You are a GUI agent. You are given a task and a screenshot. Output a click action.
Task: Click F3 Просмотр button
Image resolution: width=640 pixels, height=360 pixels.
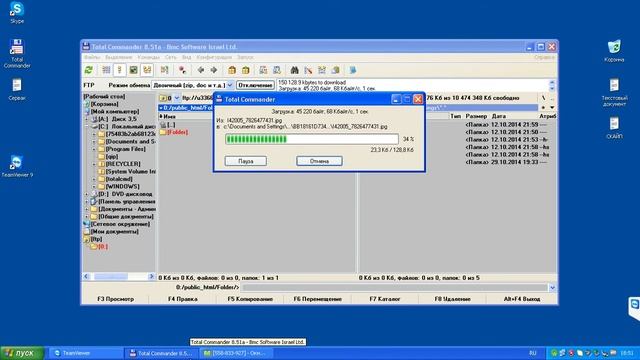[116, 299]
